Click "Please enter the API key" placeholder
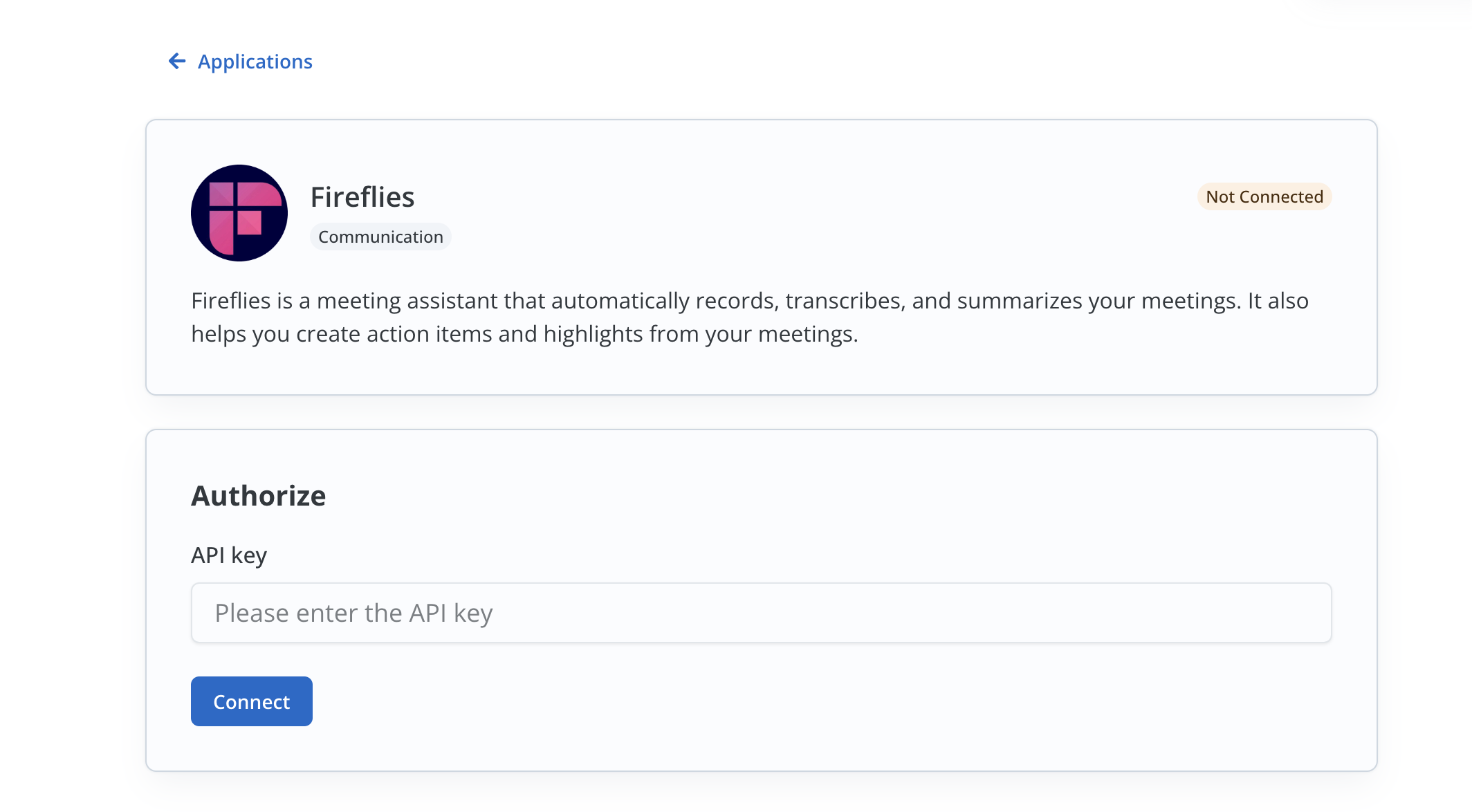This screenshot has width=1472, height=812. [353, 613]
